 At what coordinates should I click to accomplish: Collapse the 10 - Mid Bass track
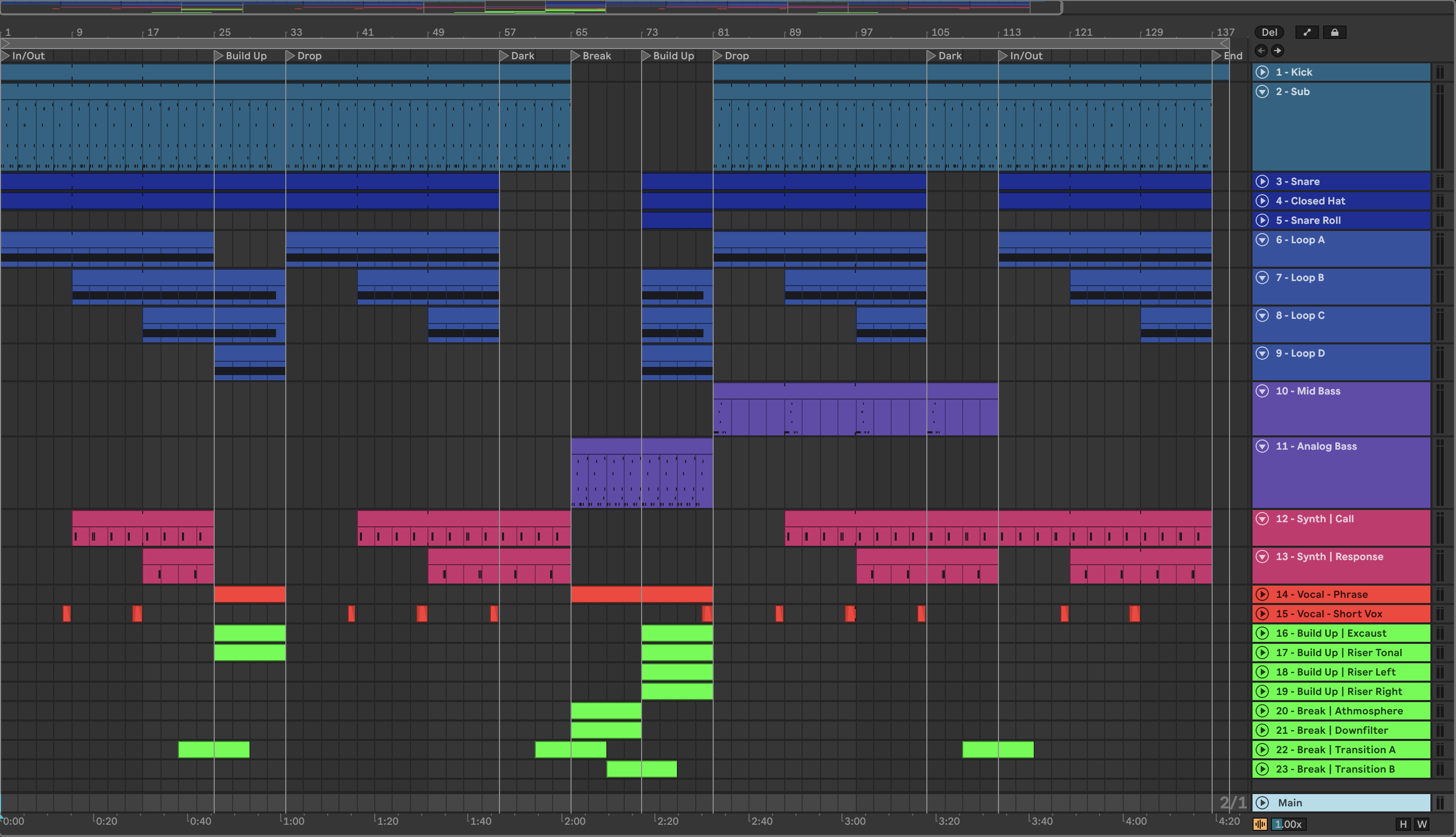(x=1262, y=391)
